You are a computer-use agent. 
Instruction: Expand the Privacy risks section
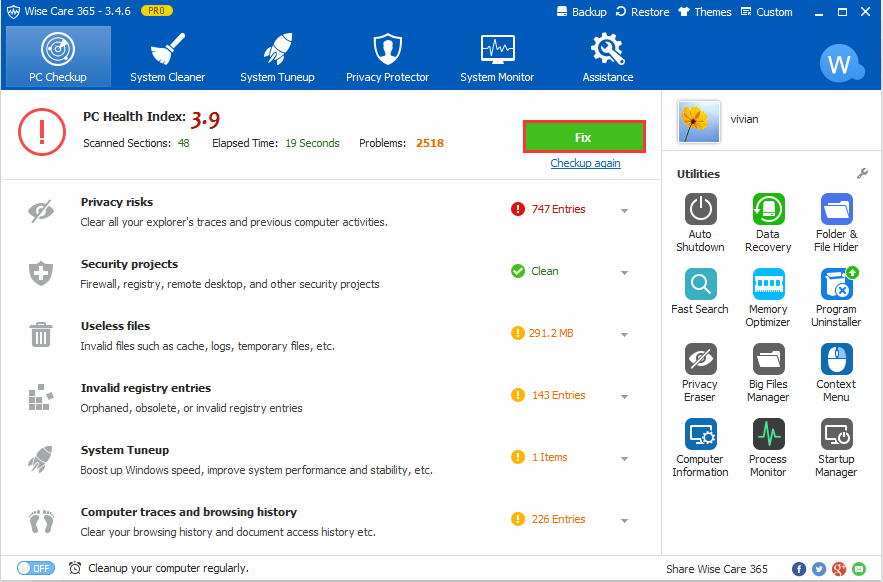(x=625, y=211)
